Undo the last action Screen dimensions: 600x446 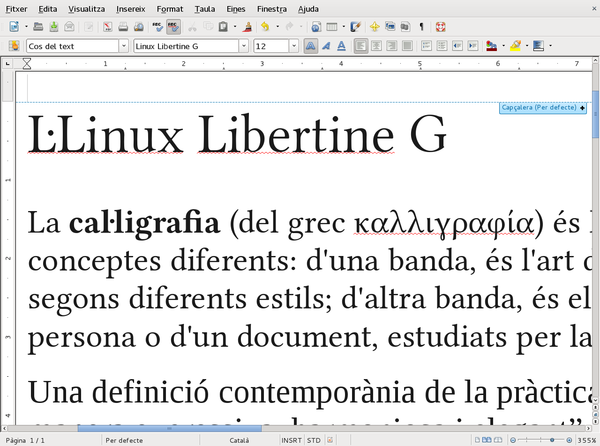[265, 27]
